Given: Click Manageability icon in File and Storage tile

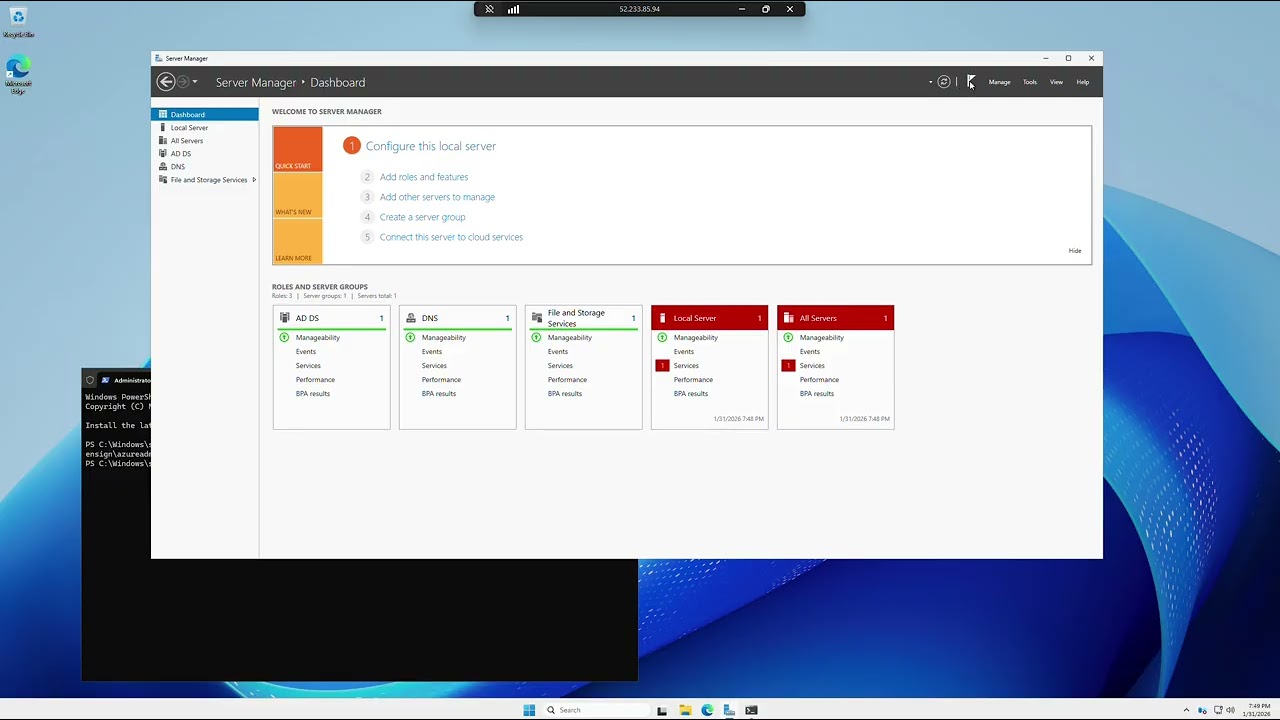Looking at the screenshot, I should tap(537, 337).
